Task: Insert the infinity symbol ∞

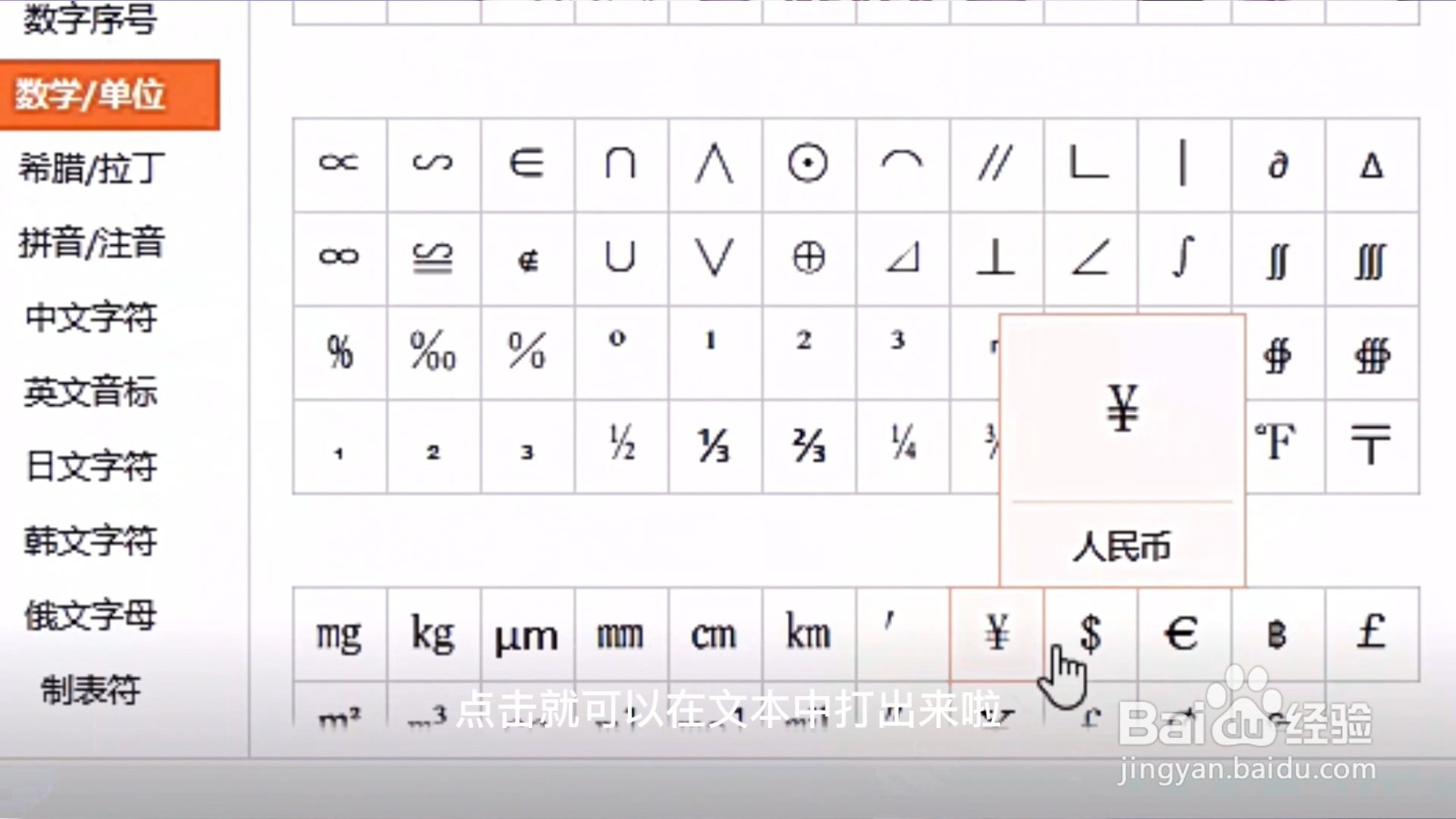Action: click(339, 258)
